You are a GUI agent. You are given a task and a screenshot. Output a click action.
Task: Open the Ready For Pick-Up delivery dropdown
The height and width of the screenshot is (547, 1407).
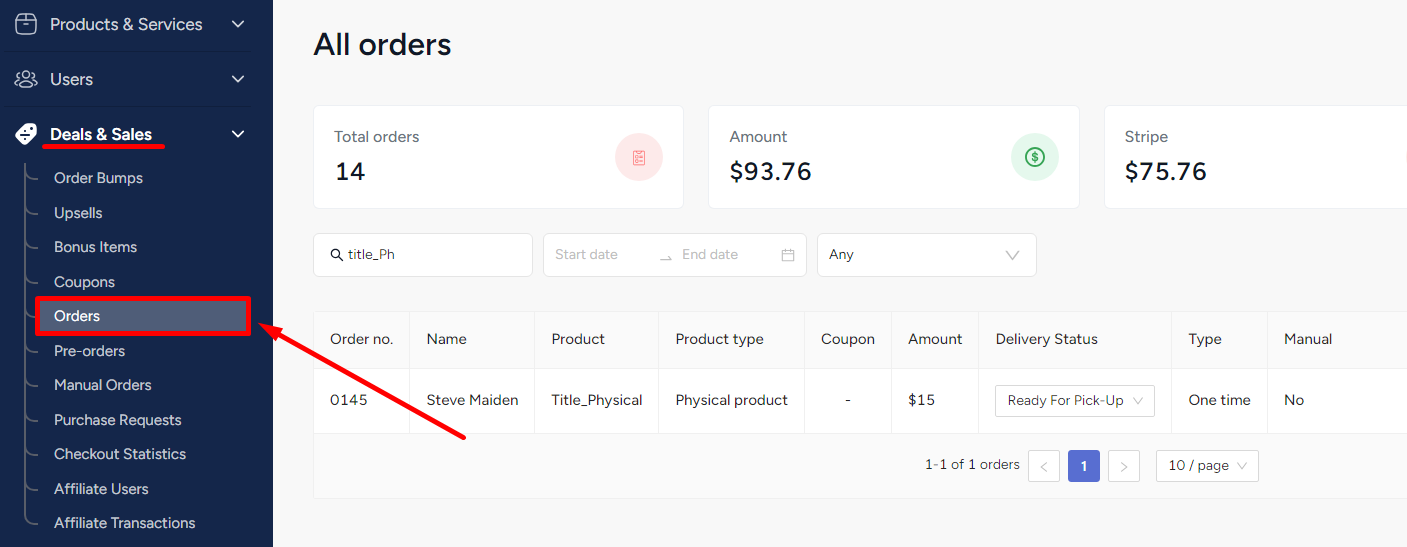1075,400
